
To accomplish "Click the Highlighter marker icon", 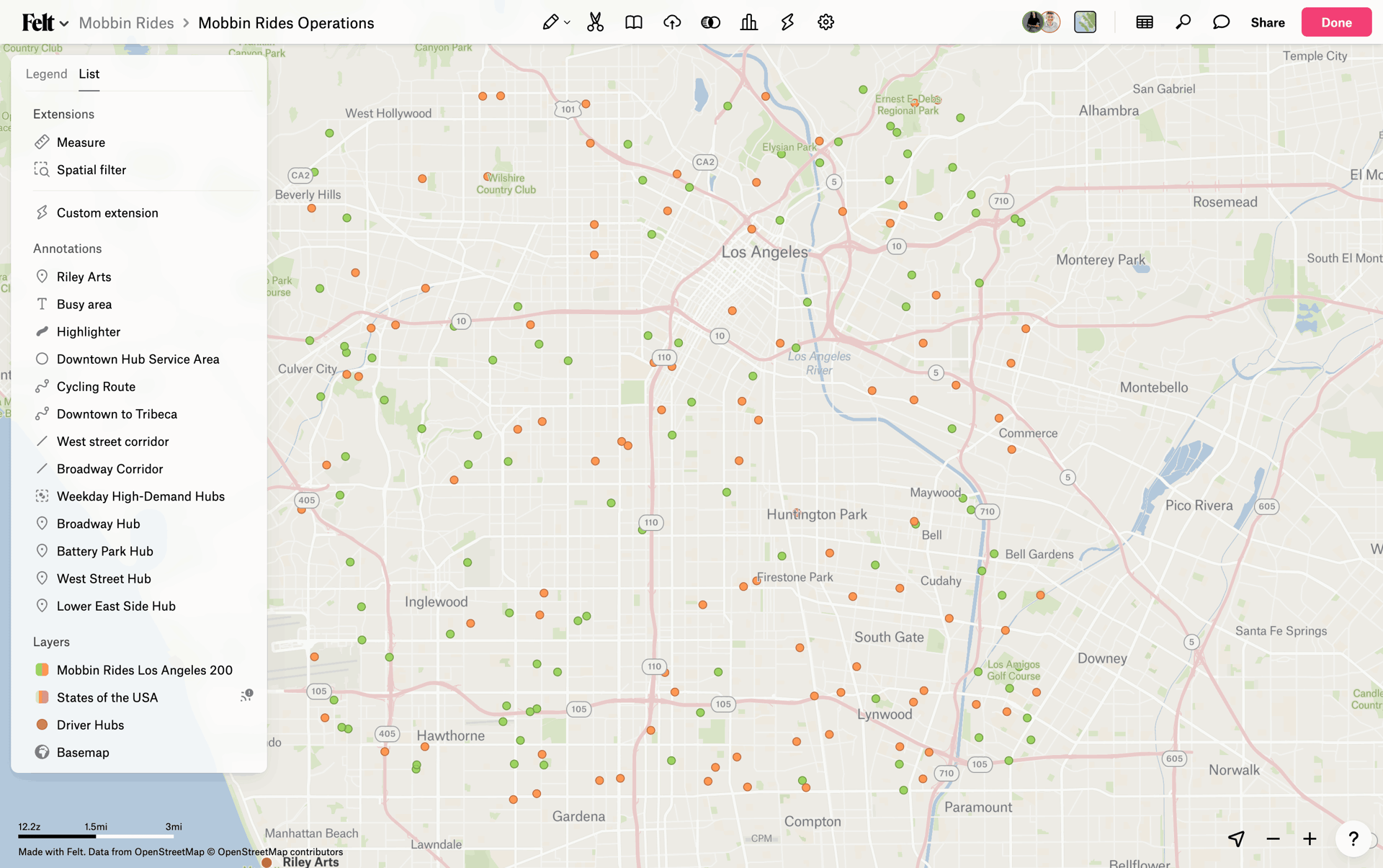I will [42, 331].
